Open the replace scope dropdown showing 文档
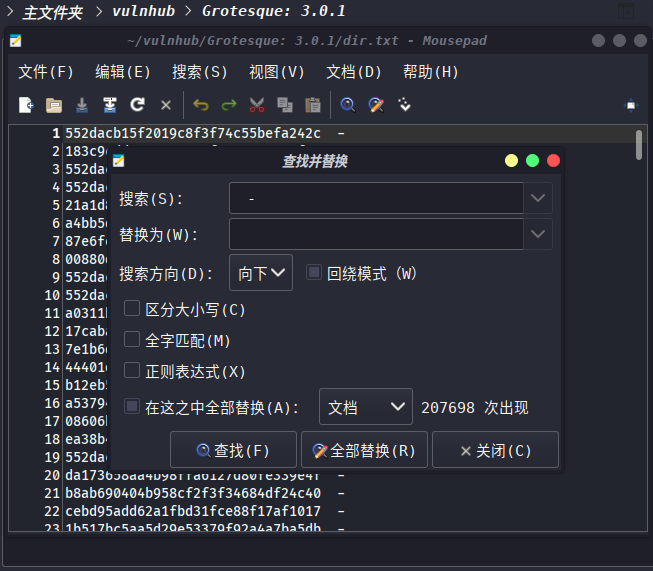This screenshot has width=653, height=571. point(366,407)
